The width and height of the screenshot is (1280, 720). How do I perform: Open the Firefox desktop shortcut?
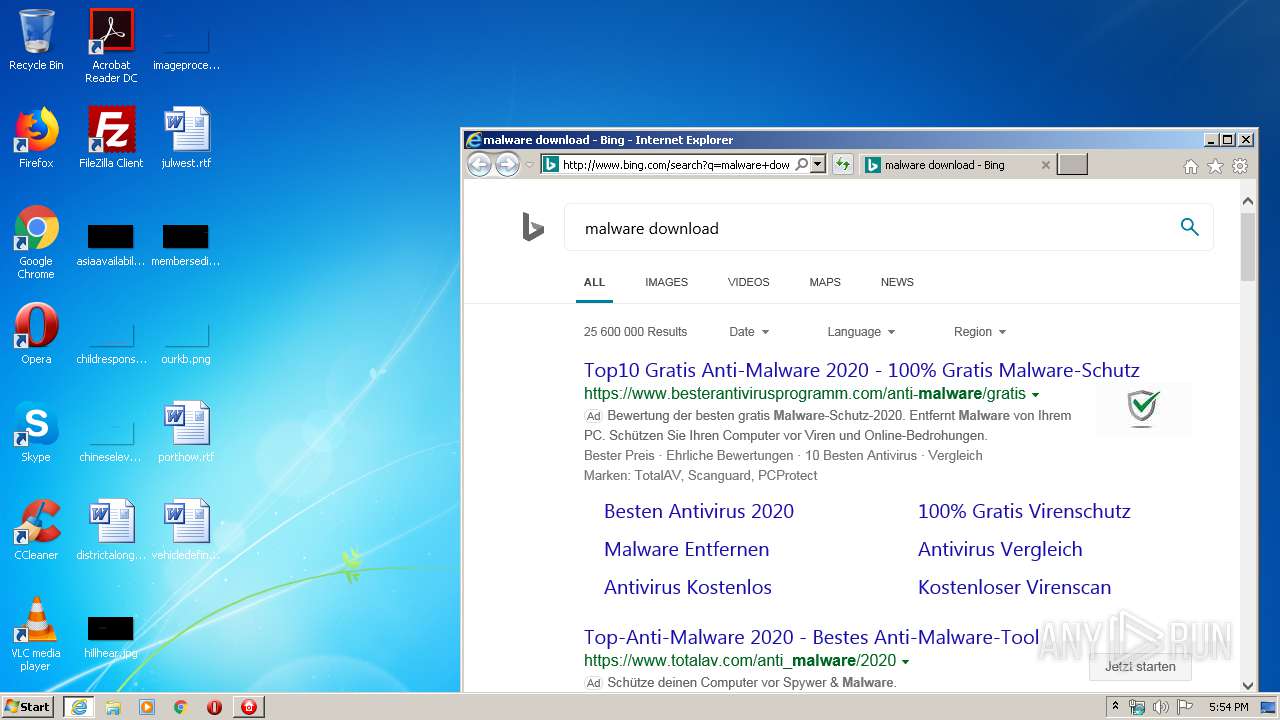[x=36, y=138]
